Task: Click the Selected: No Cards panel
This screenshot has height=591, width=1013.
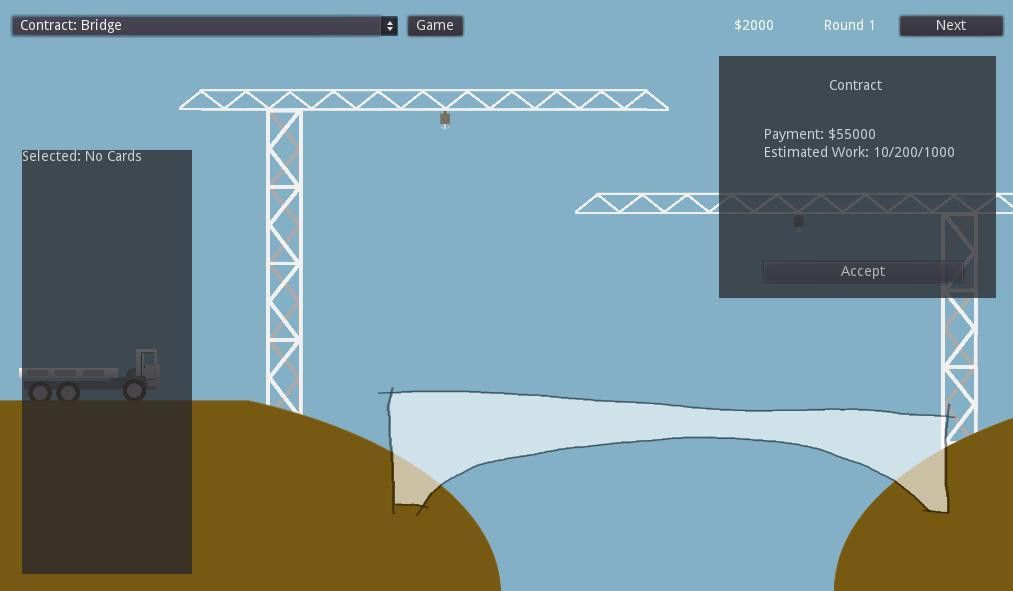Action: (107, 362)
